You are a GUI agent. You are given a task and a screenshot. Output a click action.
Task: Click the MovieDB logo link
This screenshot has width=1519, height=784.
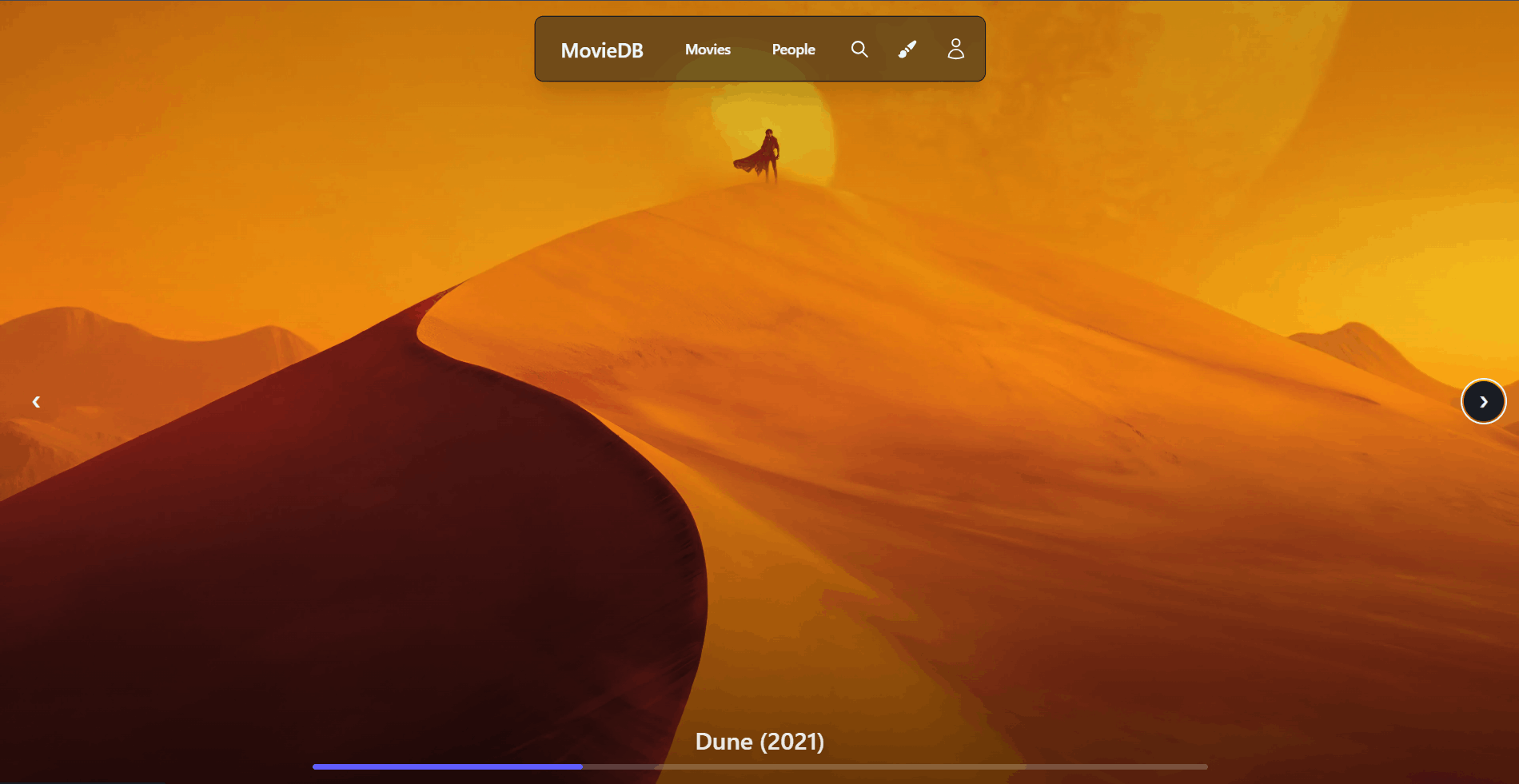click(x=602, y=50)
